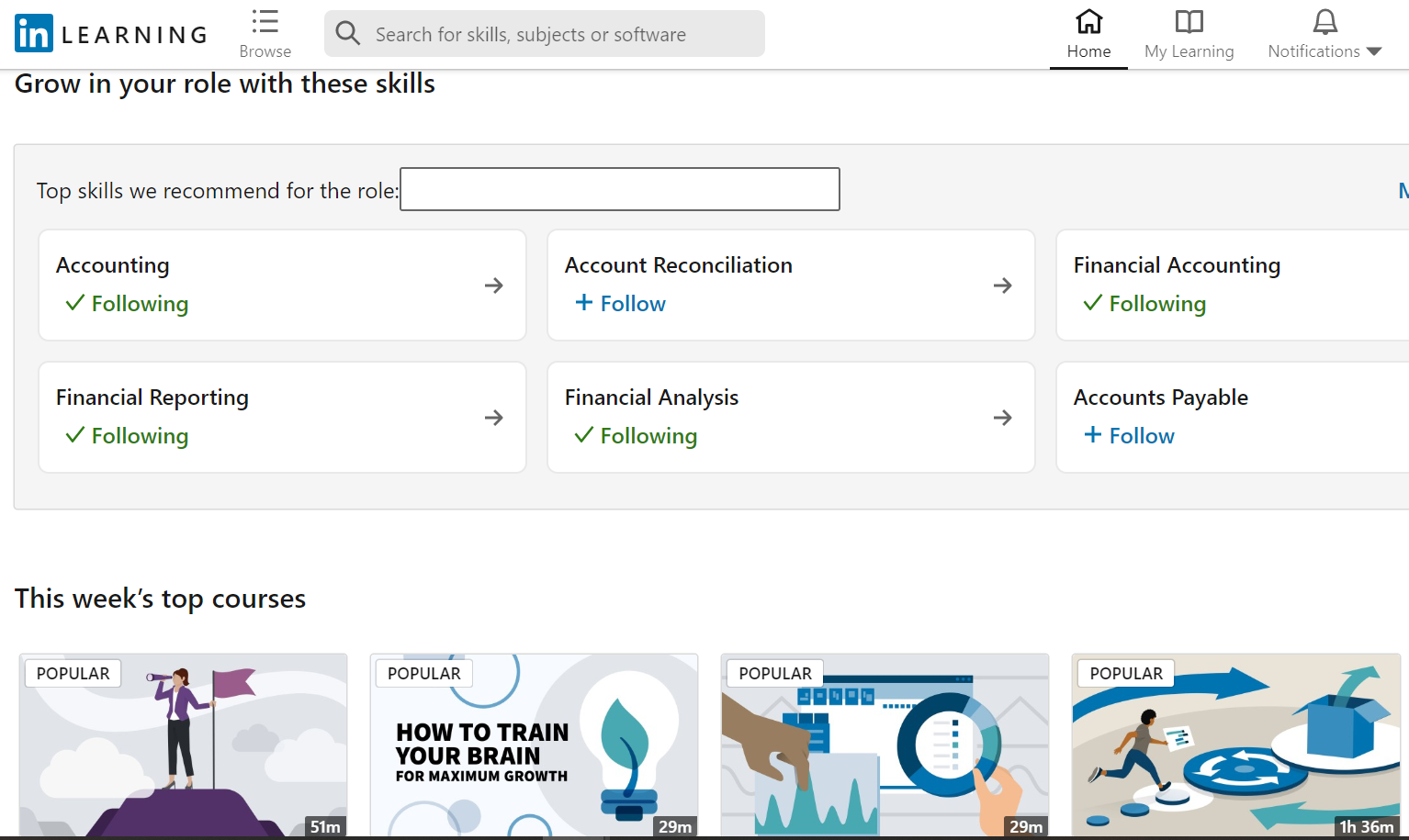Unfollow the Financial Accounting skill
The width and height of the screenshot is (1409, 840).
[1144, 303]
